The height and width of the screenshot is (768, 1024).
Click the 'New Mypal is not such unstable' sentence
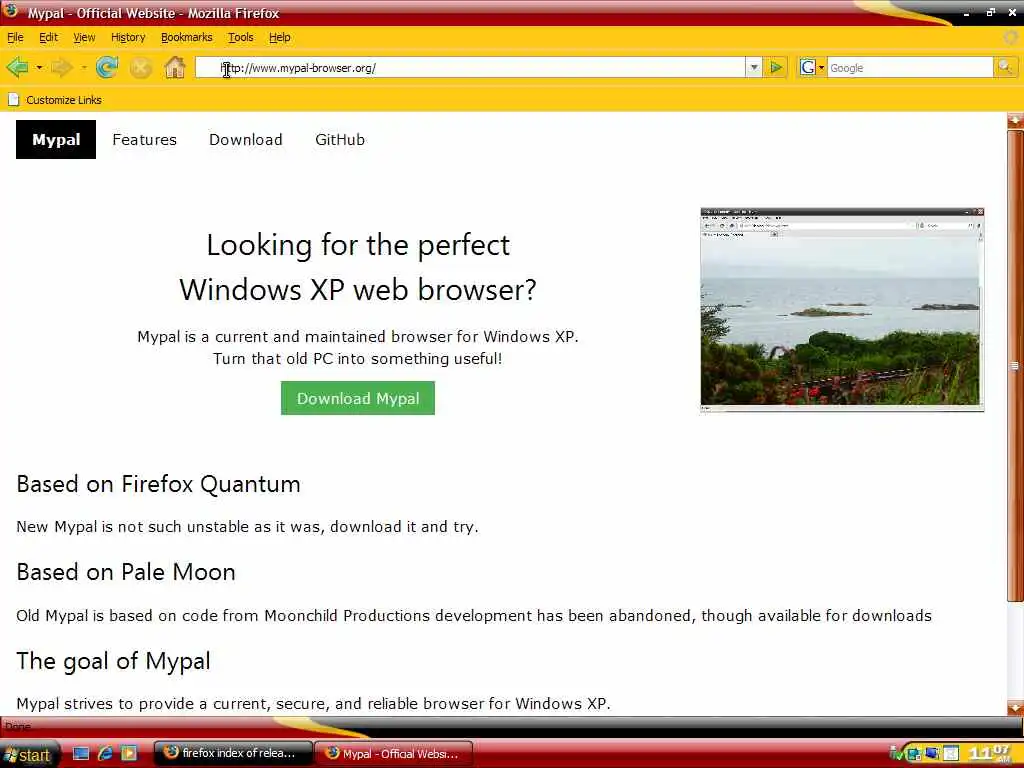(x=248, y=526)
